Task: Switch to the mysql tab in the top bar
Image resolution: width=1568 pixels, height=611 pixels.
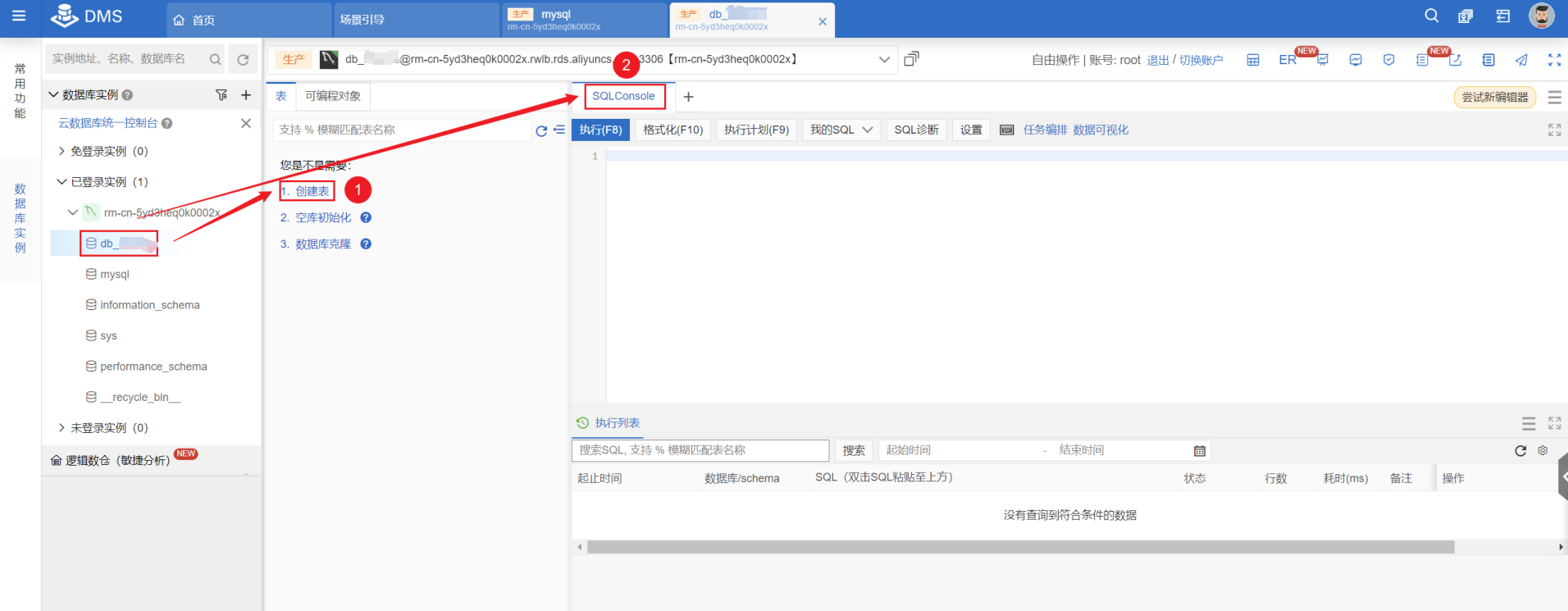Action: (x=584, y=20)
